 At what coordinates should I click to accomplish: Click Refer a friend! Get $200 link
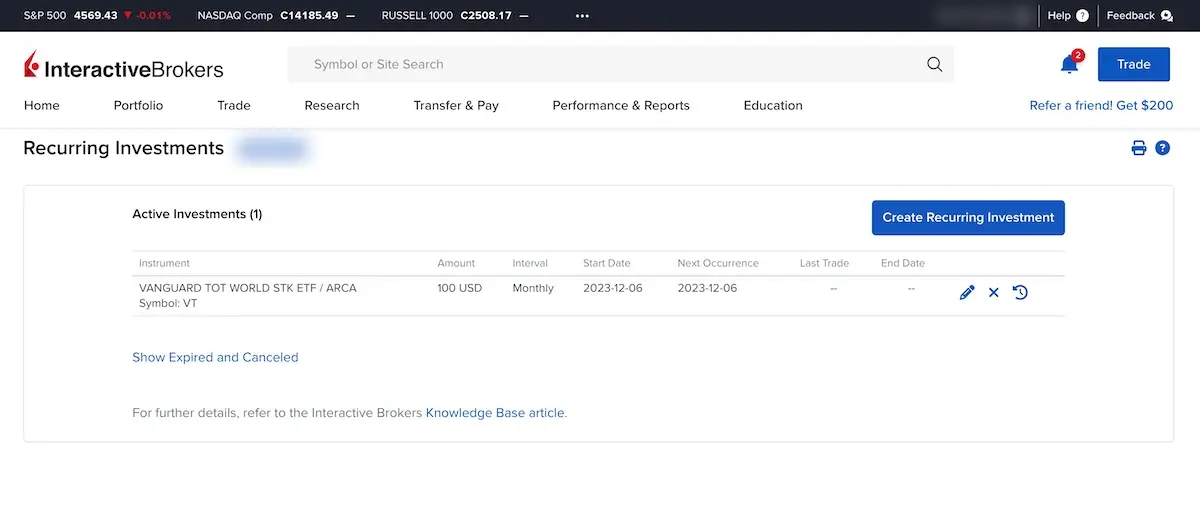1101,105
